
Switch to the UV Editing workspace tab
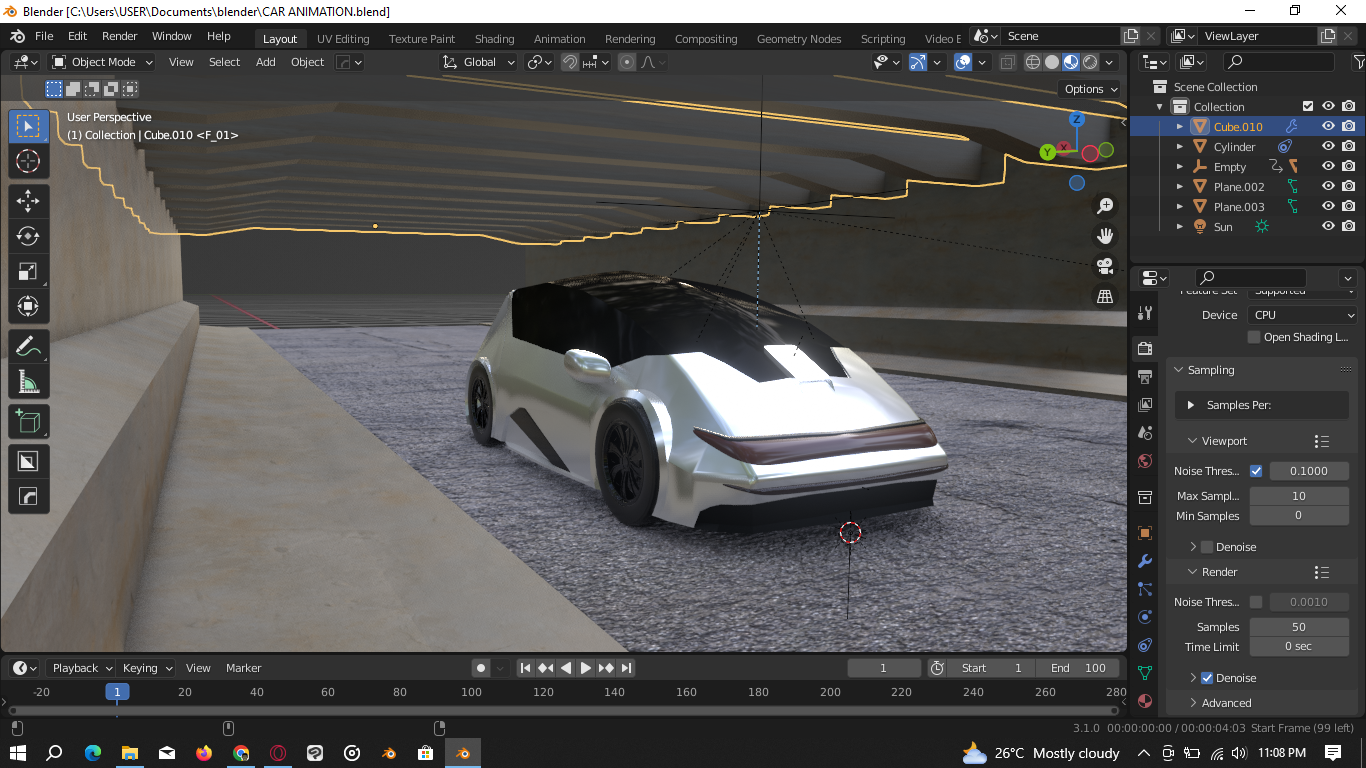coord(343,39)
